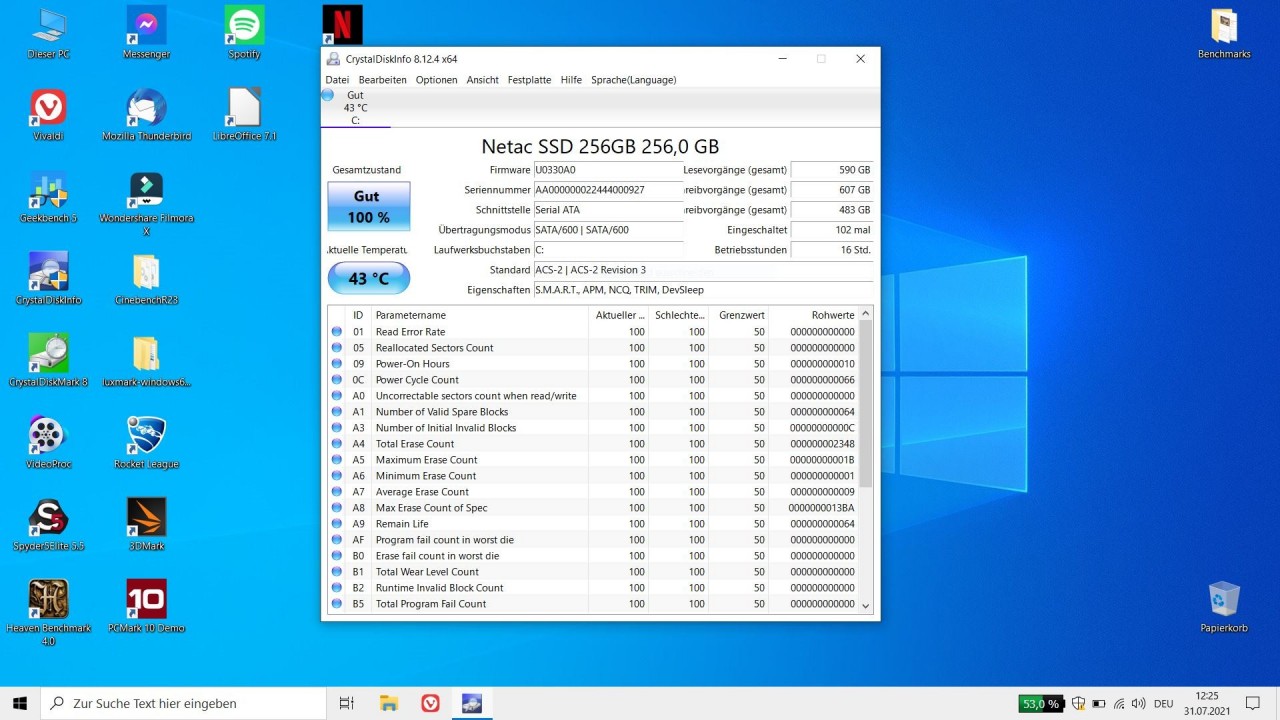The height and width of the screenshot is (720, 1280).
Task: Click the DEU language indicator
Action: pyautogui.click(x=1164, y=704)
